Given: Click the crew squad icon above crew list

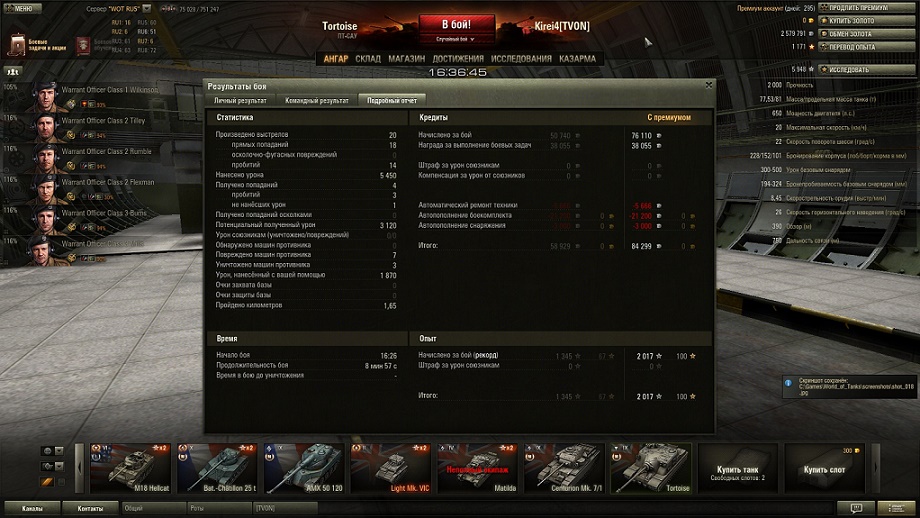Looking at the screenshot, I should click(13, 72).
